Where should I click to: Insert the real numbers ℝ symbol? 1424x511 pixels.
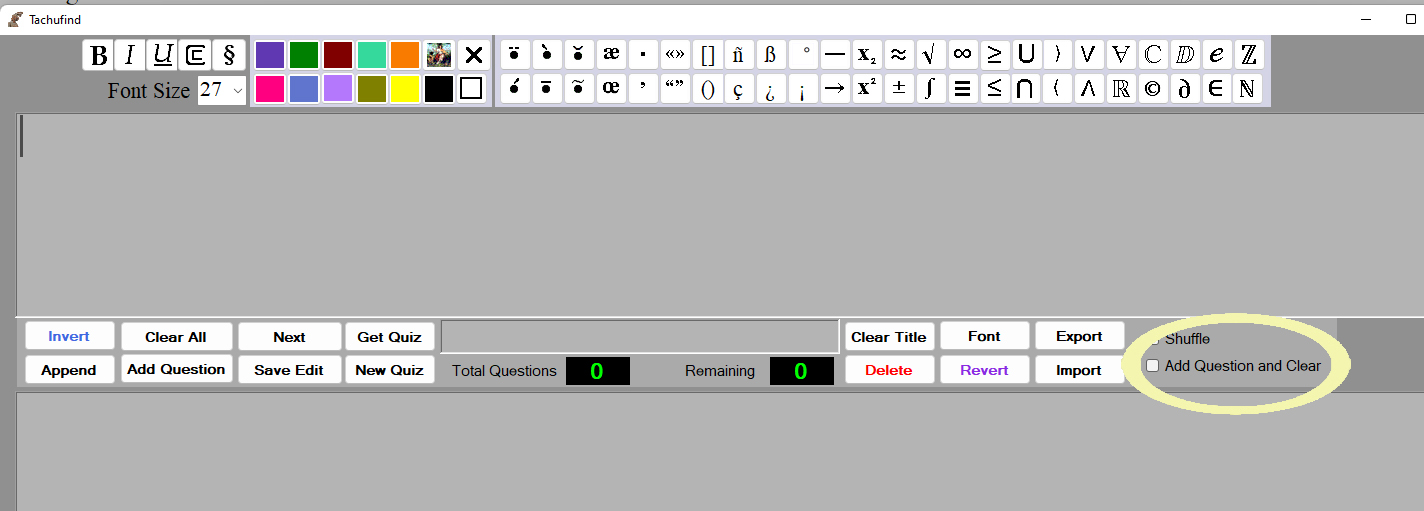click(x=1121, y=88)
